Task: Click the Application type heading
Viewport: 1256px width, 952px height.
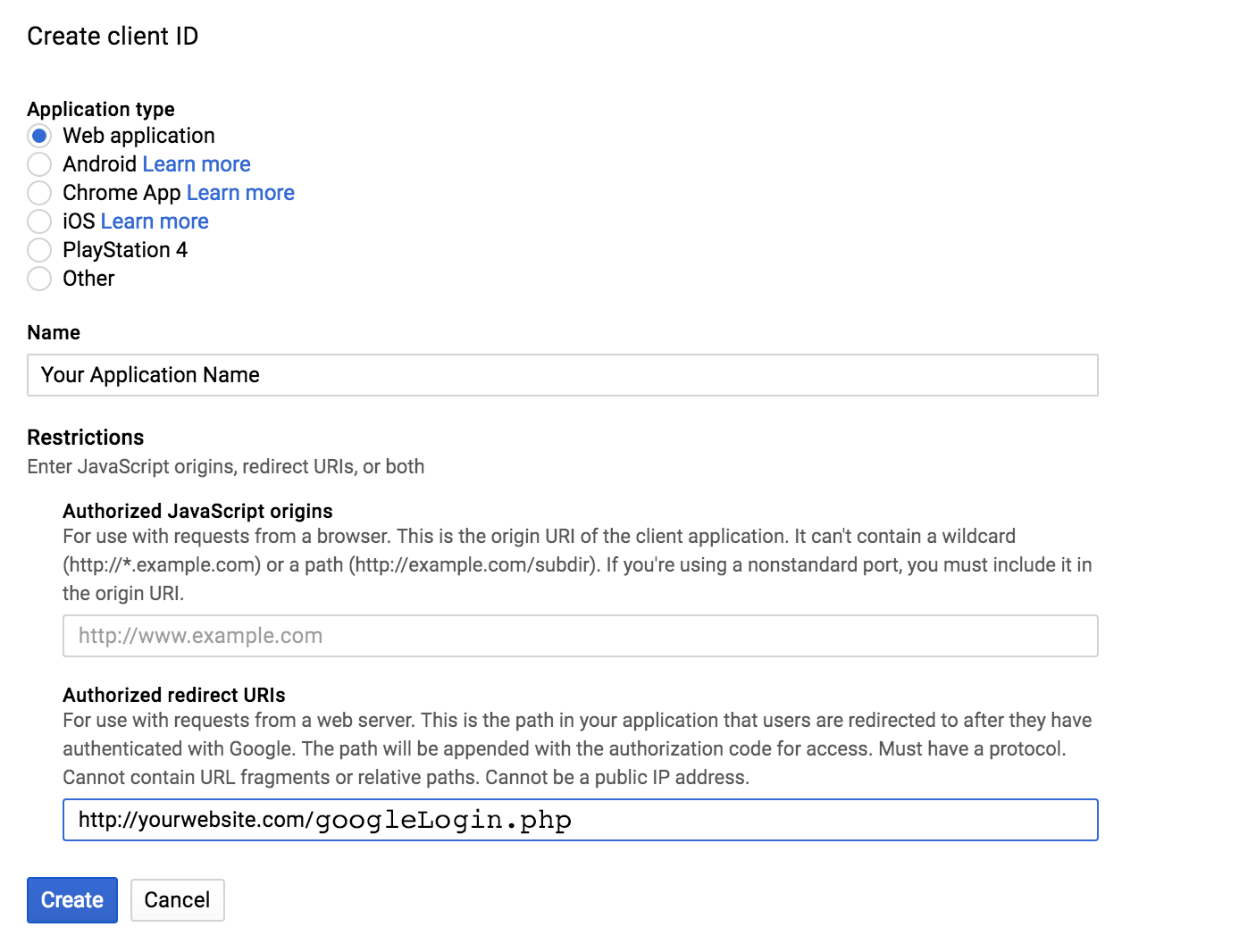Action: coord(101,109)
